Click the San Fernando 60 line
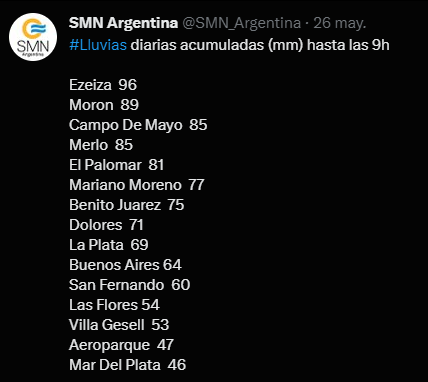This screenshot has height=382, width=428. pos(130,285)
